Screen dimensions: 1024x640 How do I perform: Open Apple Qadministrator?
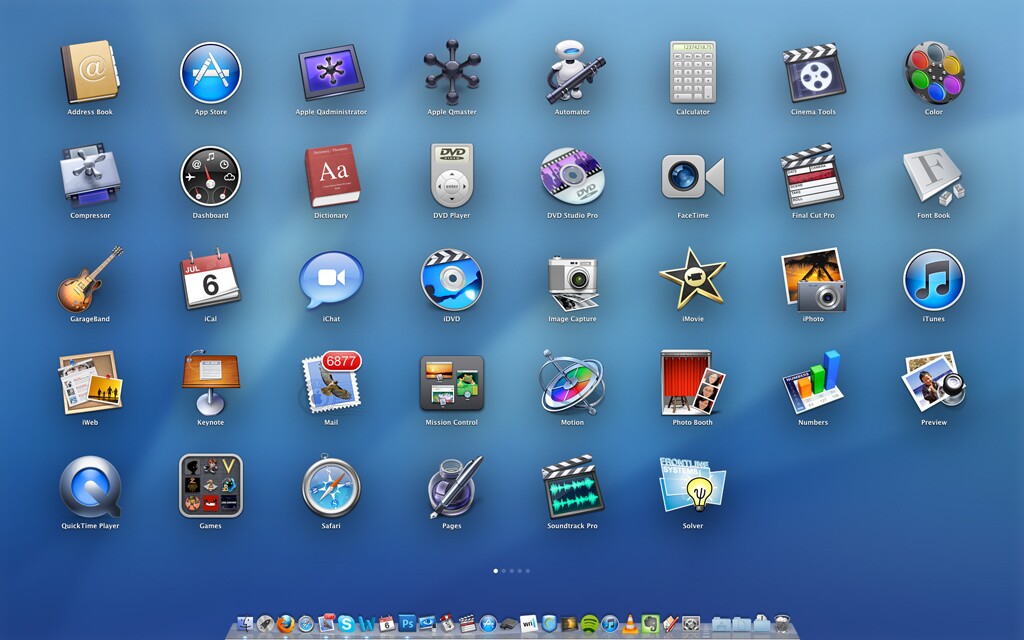(331, 72)
